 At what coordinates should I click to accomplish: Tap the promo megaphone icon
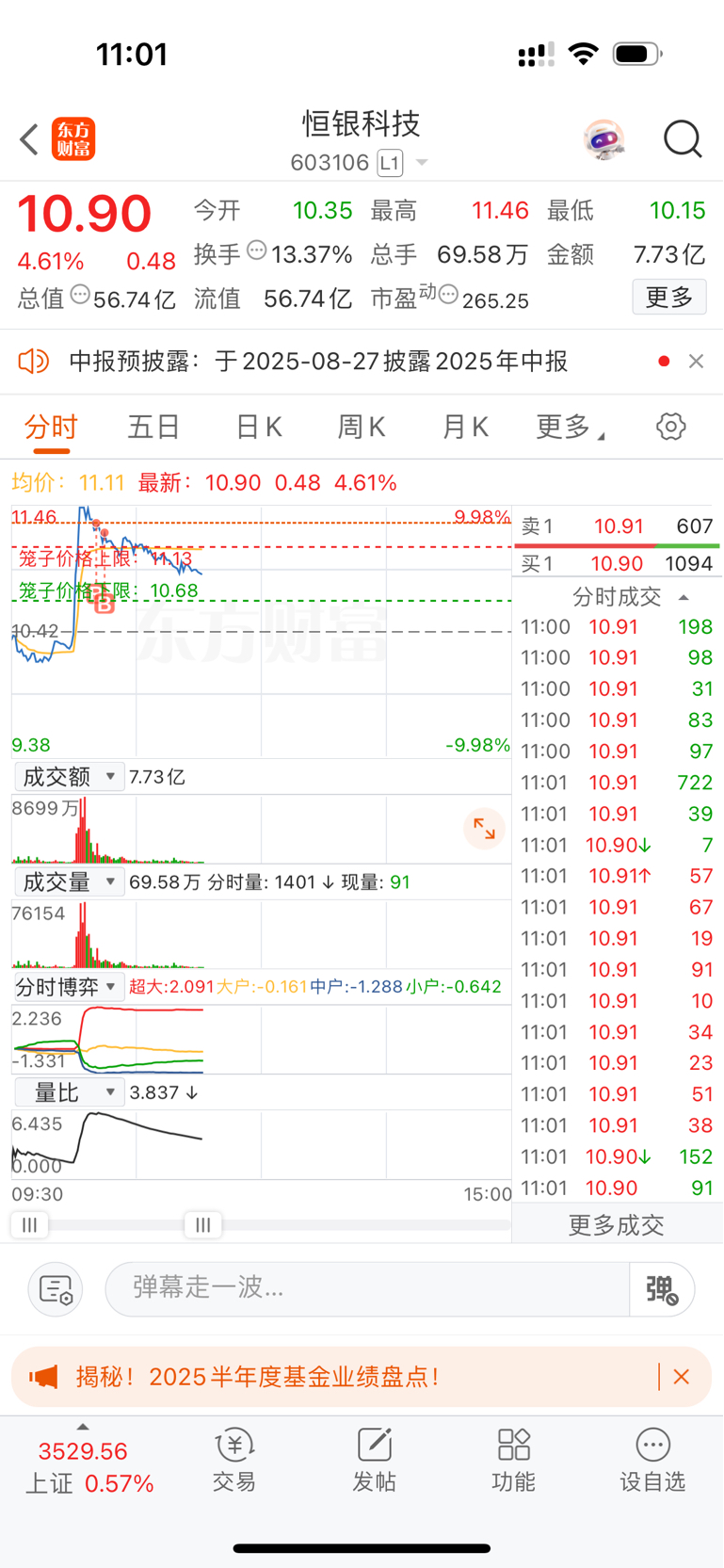[x=43, y=1377]
